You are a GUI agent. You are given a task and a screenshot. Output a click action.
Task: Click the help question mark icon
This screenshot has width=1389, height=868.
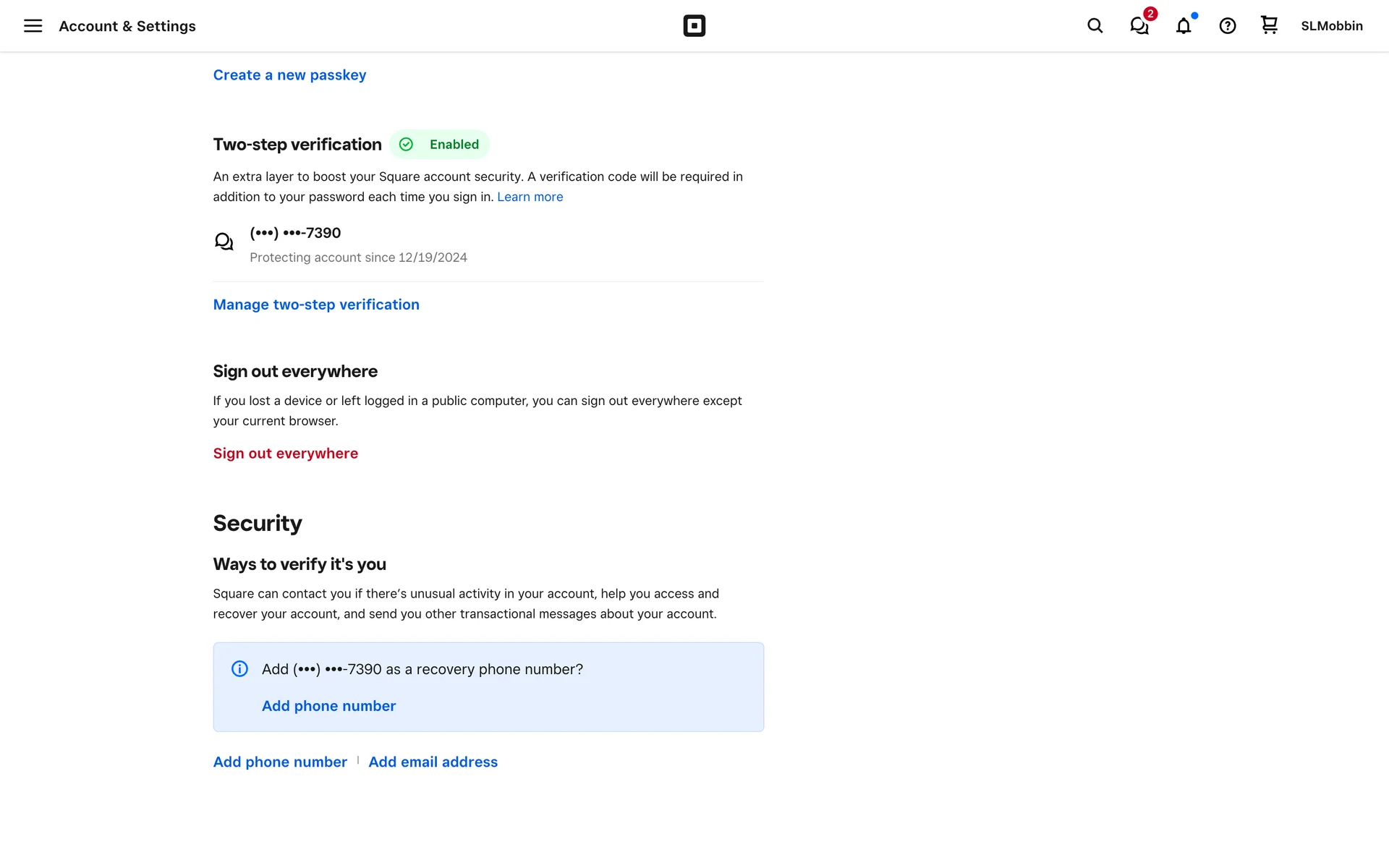1227,26
